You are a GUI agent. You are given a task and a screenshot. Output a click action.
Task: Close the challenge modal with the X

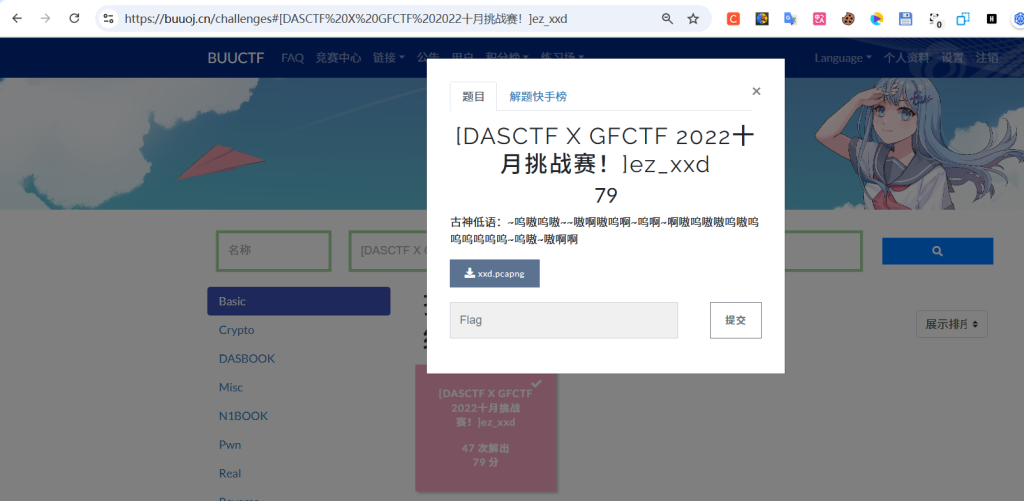pos(756,91)
